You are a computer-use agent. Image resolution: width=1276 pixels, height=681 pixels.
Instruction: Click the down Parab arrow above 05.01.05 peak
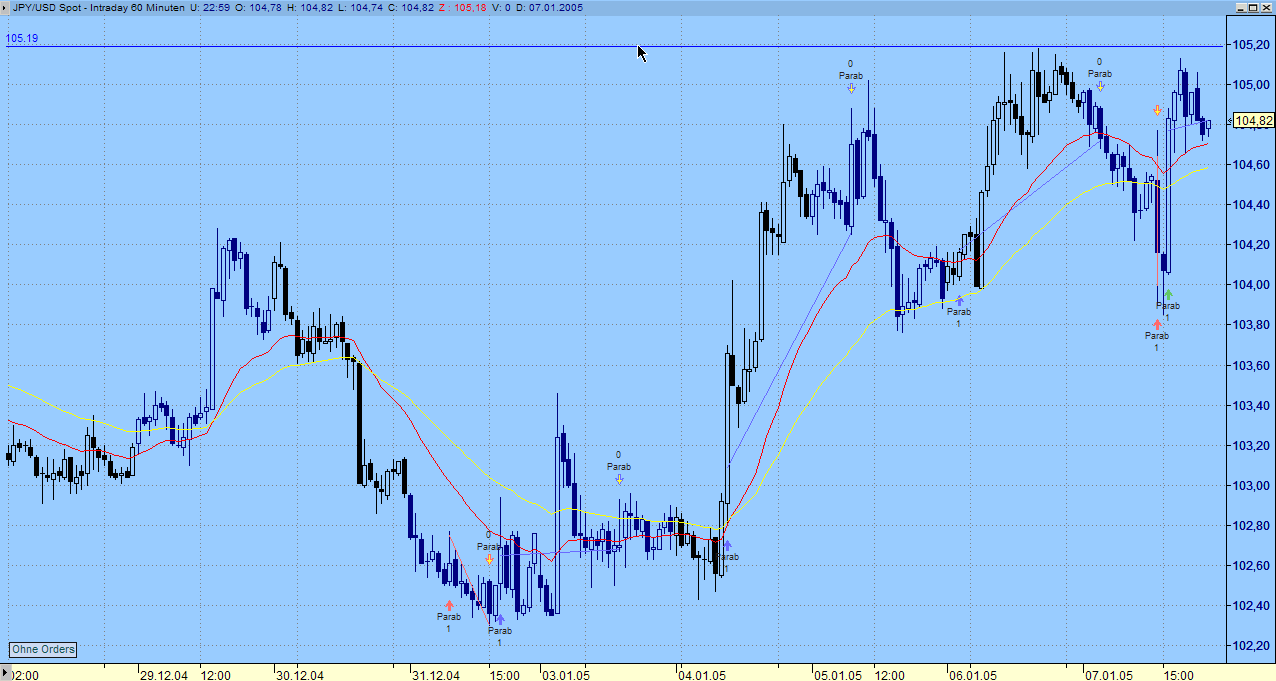851,87
